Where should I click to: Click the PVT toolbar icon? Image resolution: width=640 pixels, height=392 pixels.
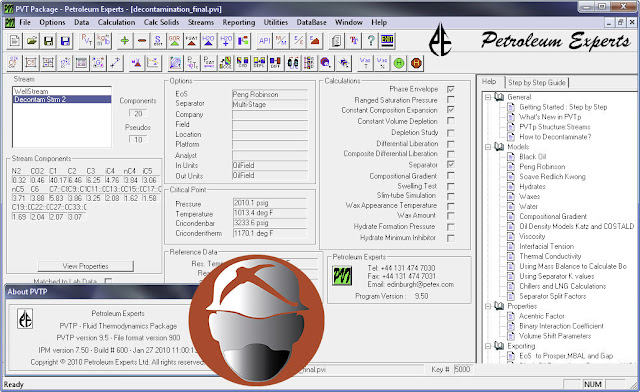click(x=87, y=41)
